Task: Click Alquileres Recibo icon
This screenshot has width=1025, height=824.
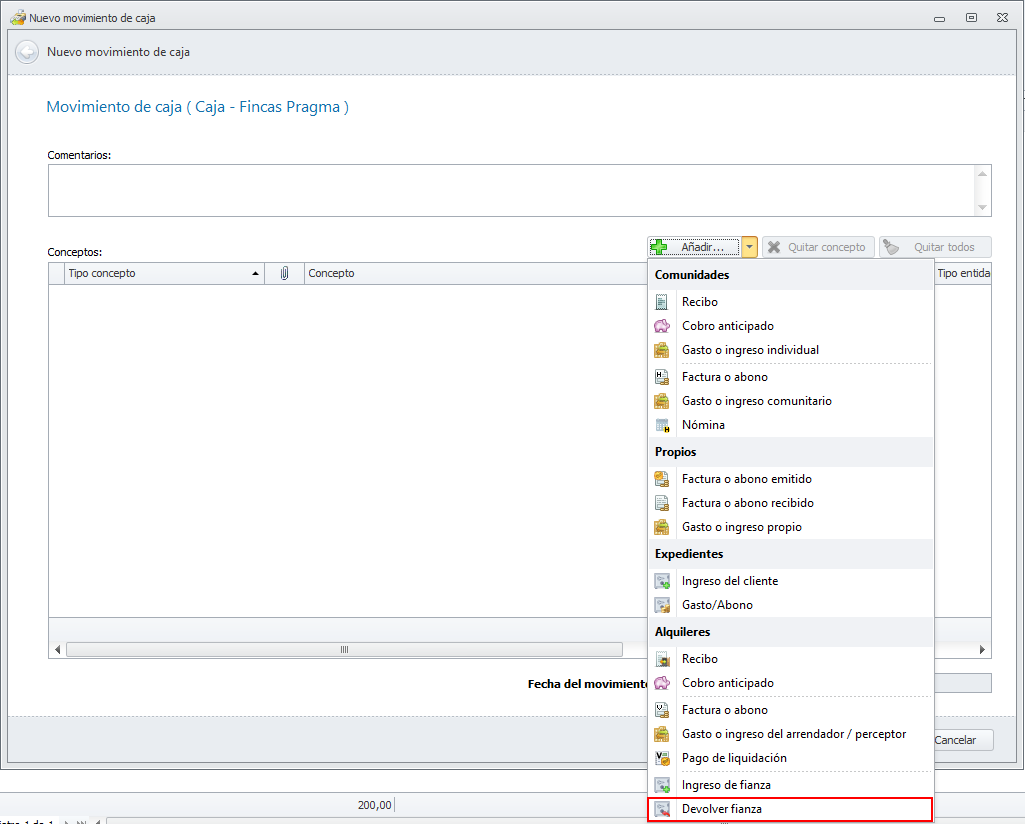Action: click(662, 659)
